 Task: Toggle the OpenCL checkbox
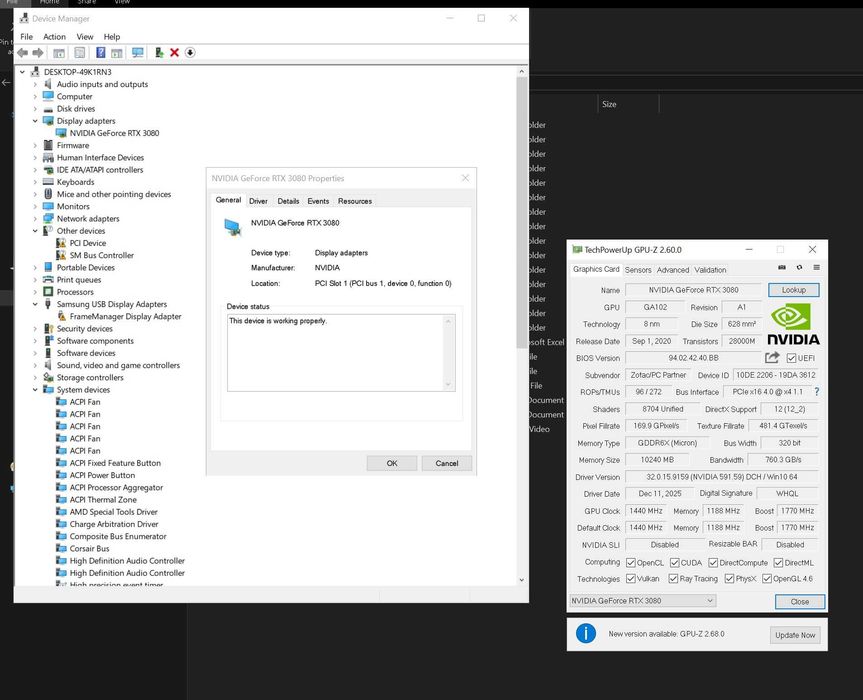click(631, 562)
